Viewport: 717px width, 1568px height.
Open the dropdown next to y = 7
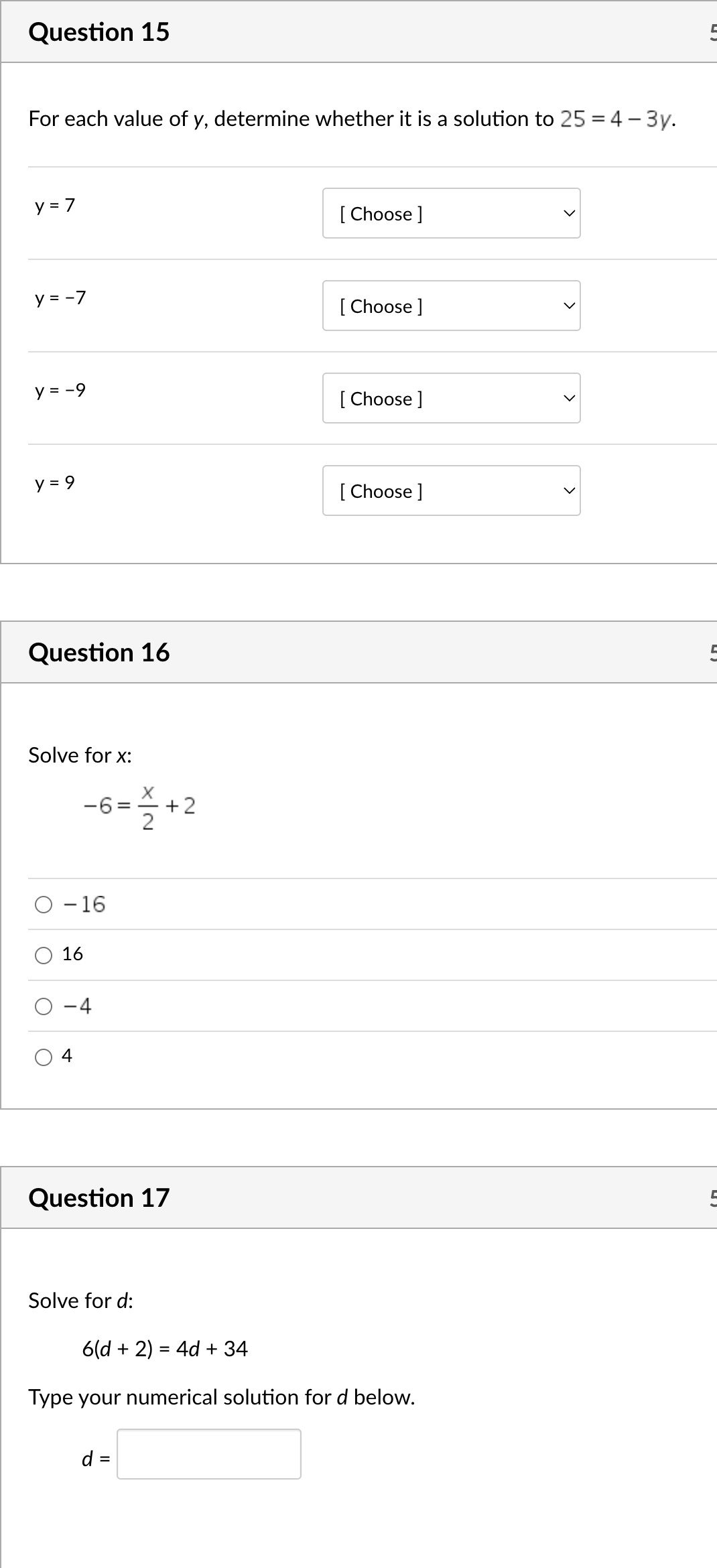click(451, 213)
